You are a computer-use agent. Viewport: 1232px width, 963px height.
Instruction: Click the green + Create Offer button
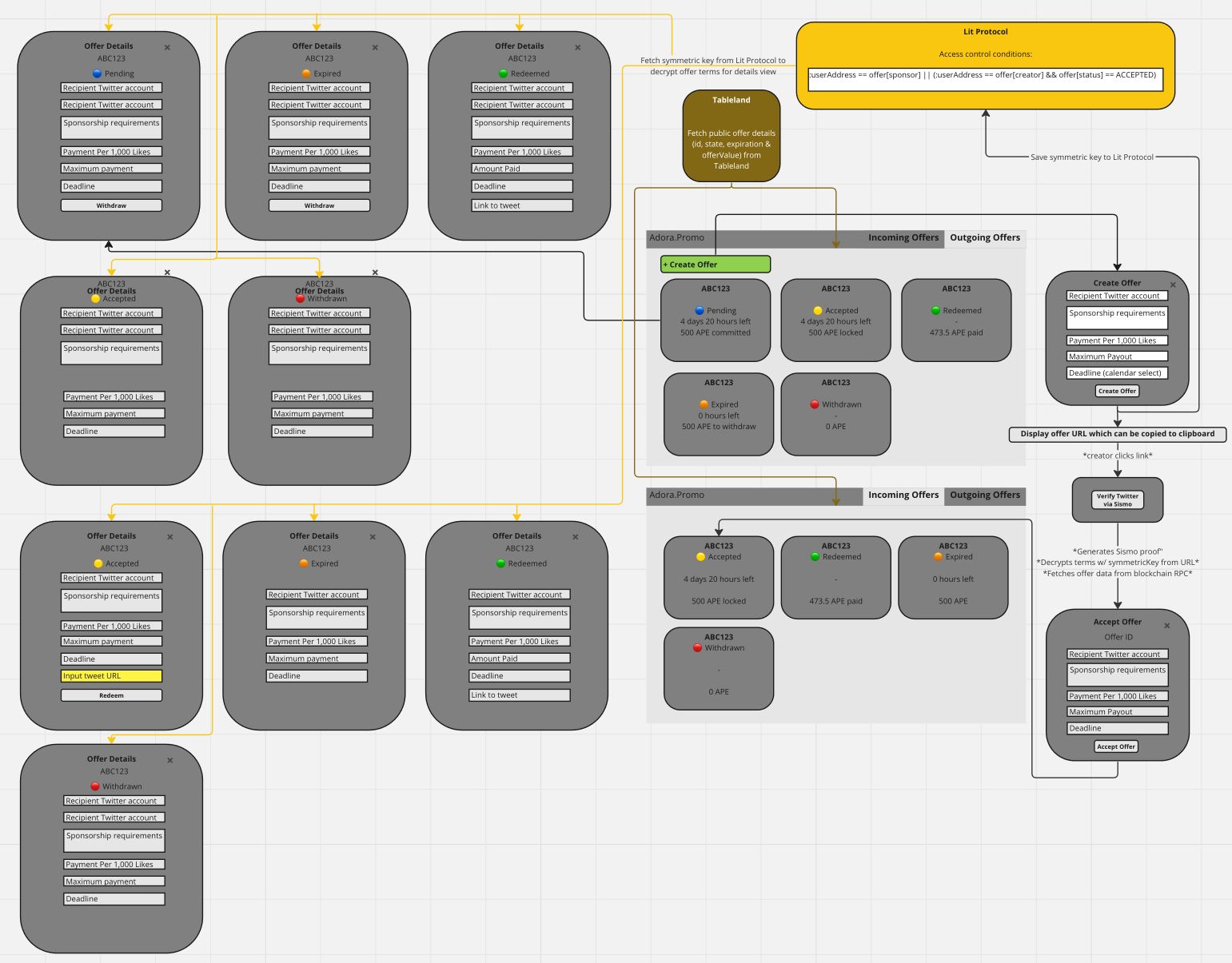pyautogui.click(x=716, y=265)
